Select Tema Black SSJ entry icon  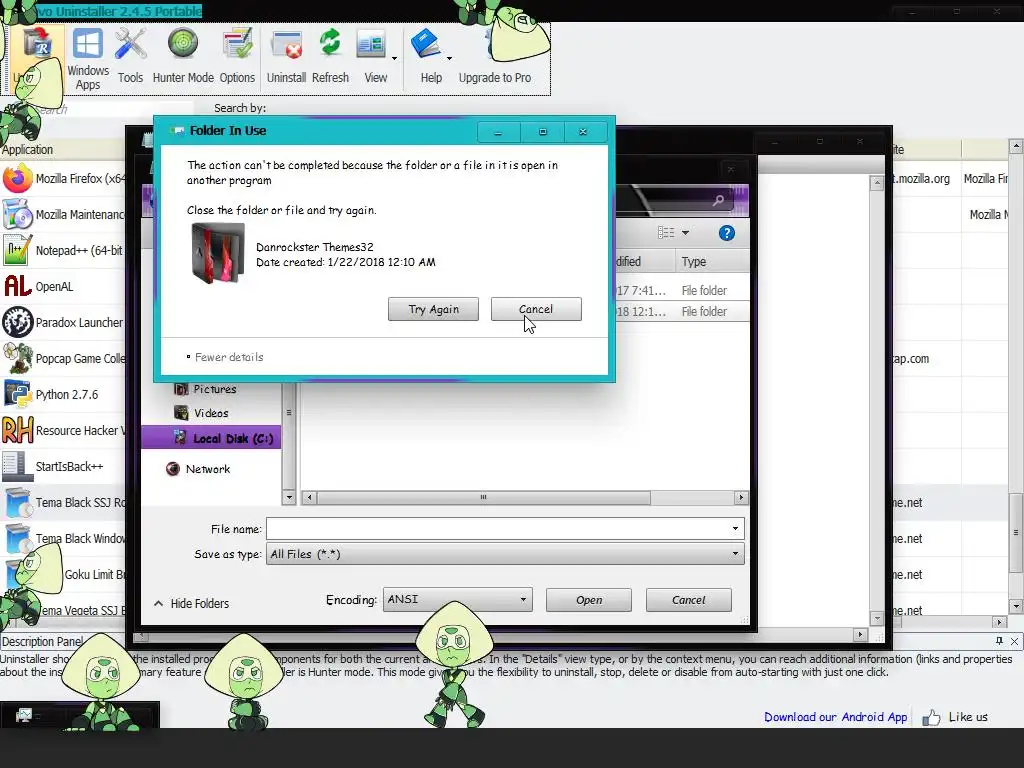[18, 502]
